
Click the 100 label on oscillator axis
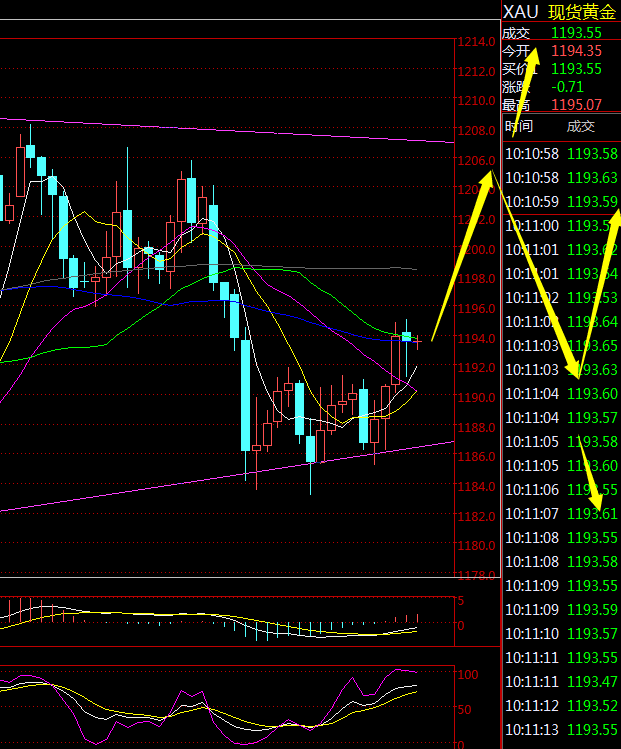[x=468, y=674]
